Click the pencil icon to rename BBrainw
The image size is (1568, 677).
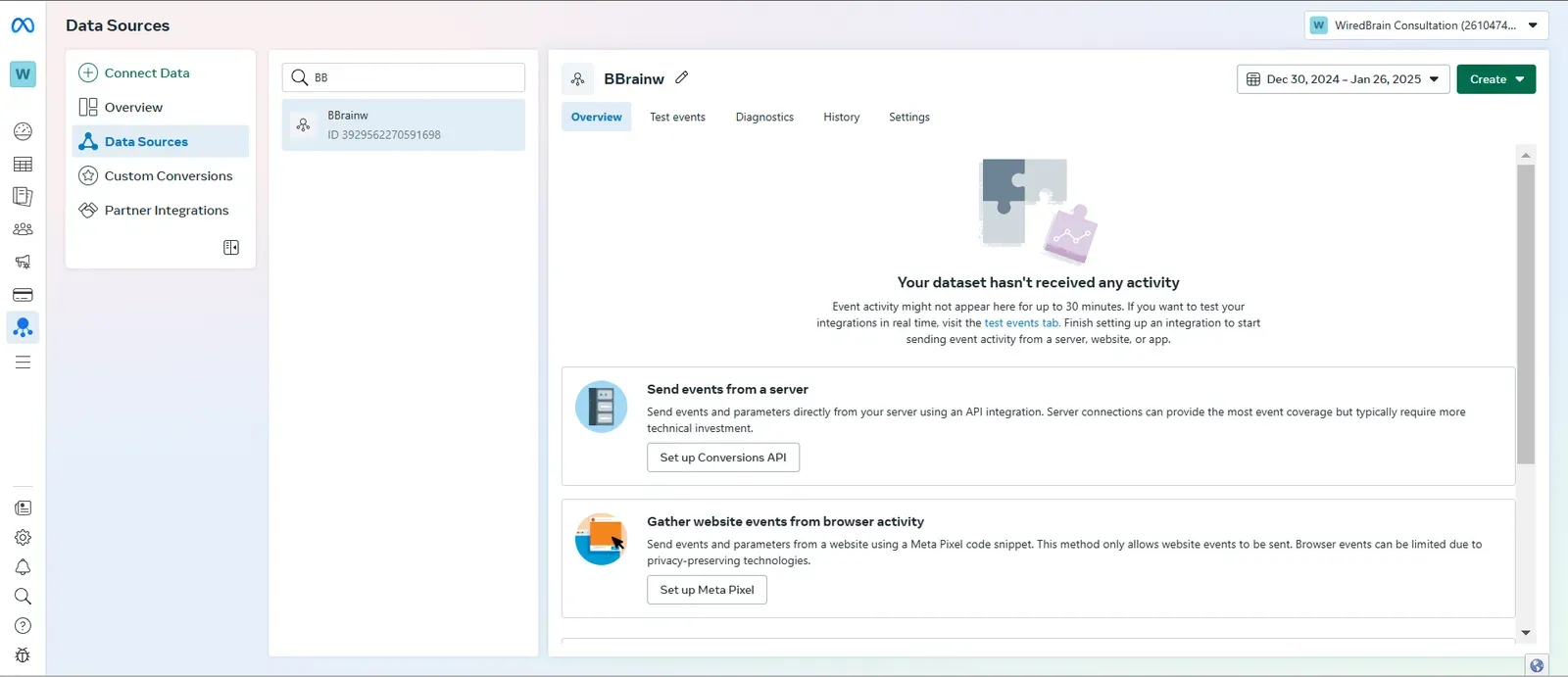[682, 77]
